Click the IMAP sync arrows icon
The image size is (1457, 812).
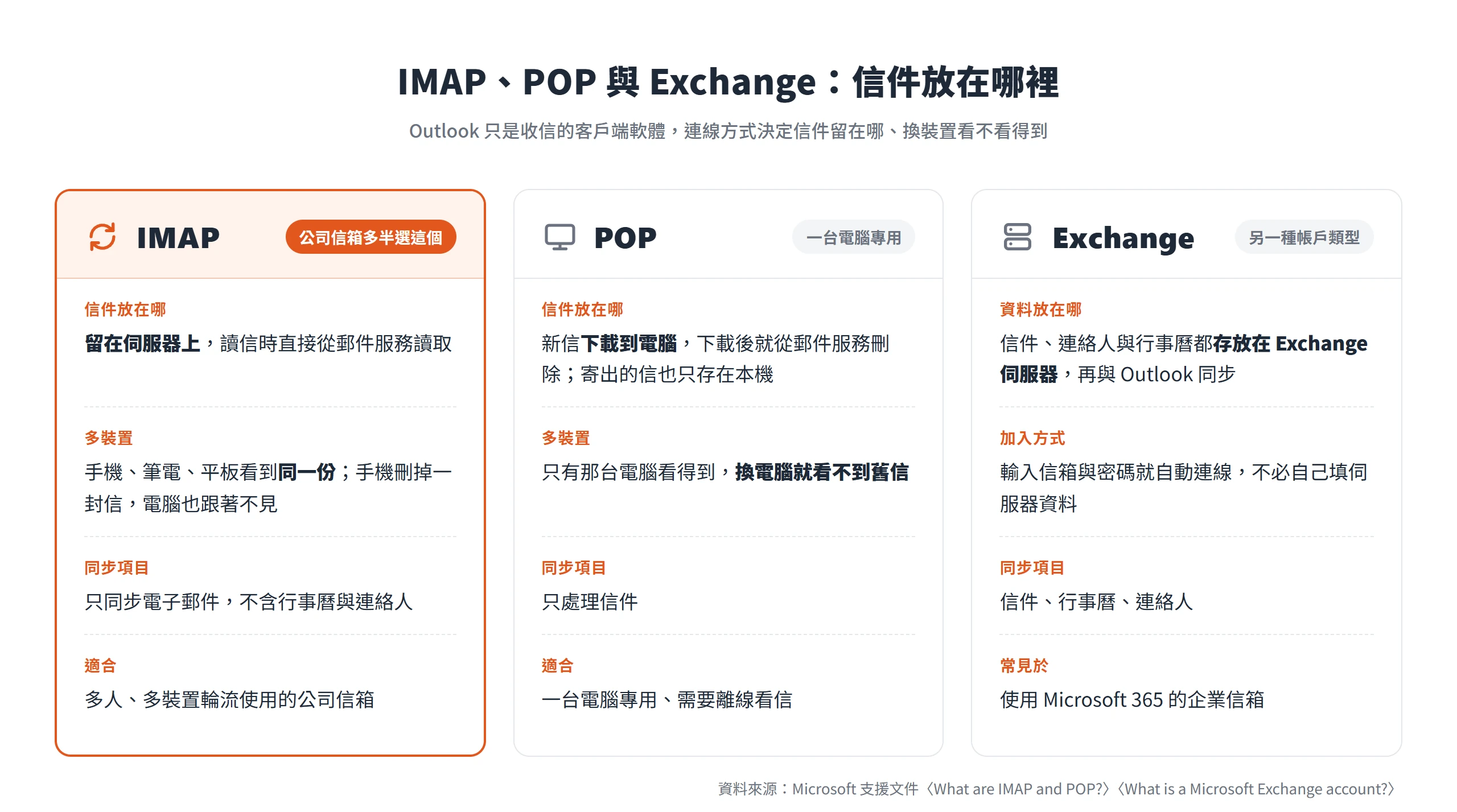tap(102, 237)
